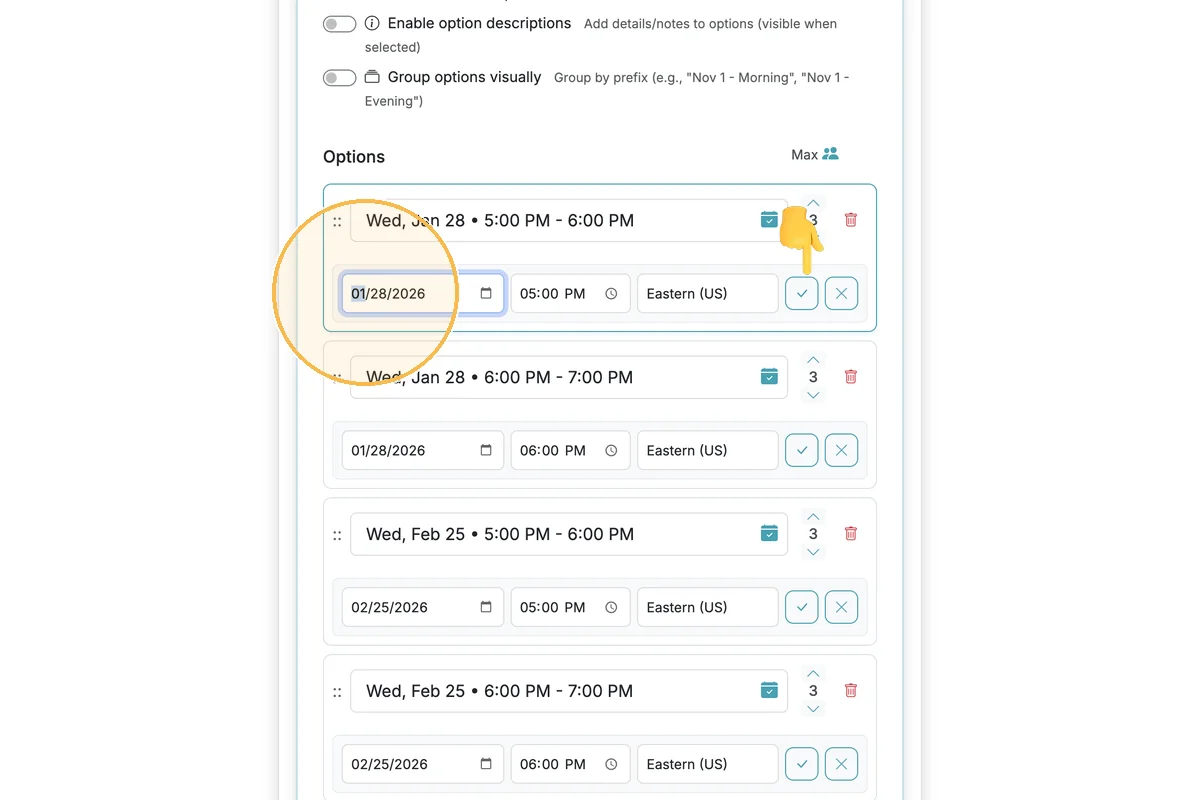1200x800 pixels.
Task: Click the people icon next to Max
Action: coord(830,154)
